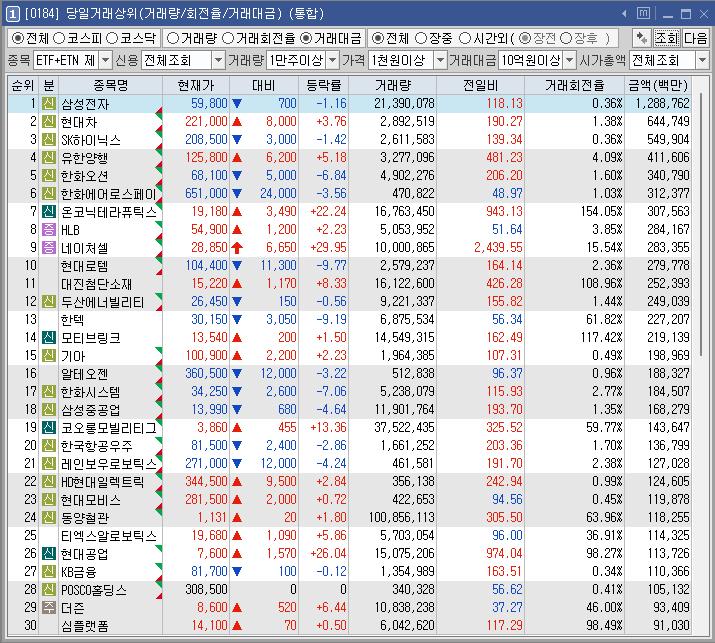The height and width of the screenshot is (643, 715).
Task: Click the 거래량 column header
Action: pyautogui.click(x=393, y=85)
